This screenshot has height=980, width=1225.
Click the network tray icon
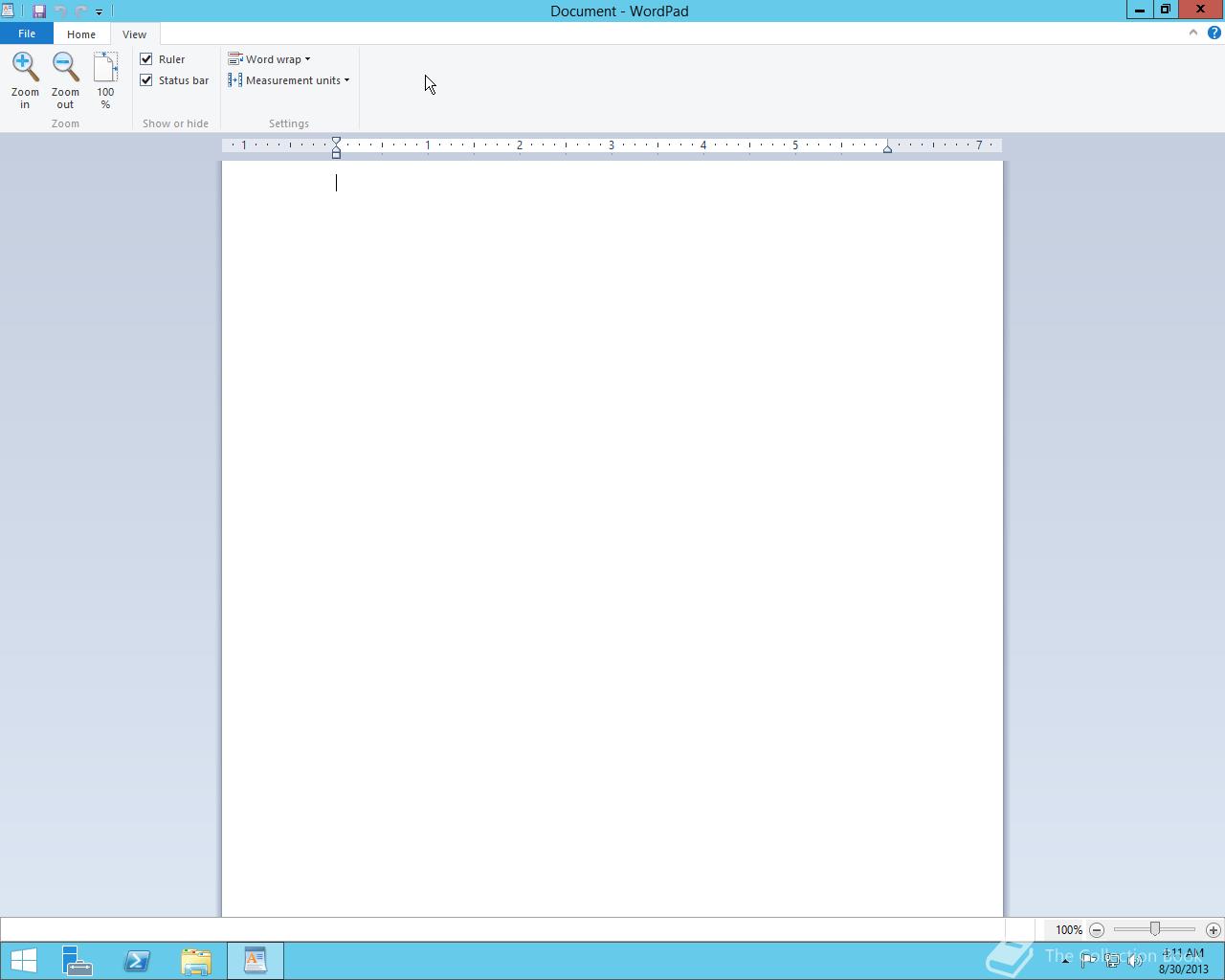coord(1112,961)
